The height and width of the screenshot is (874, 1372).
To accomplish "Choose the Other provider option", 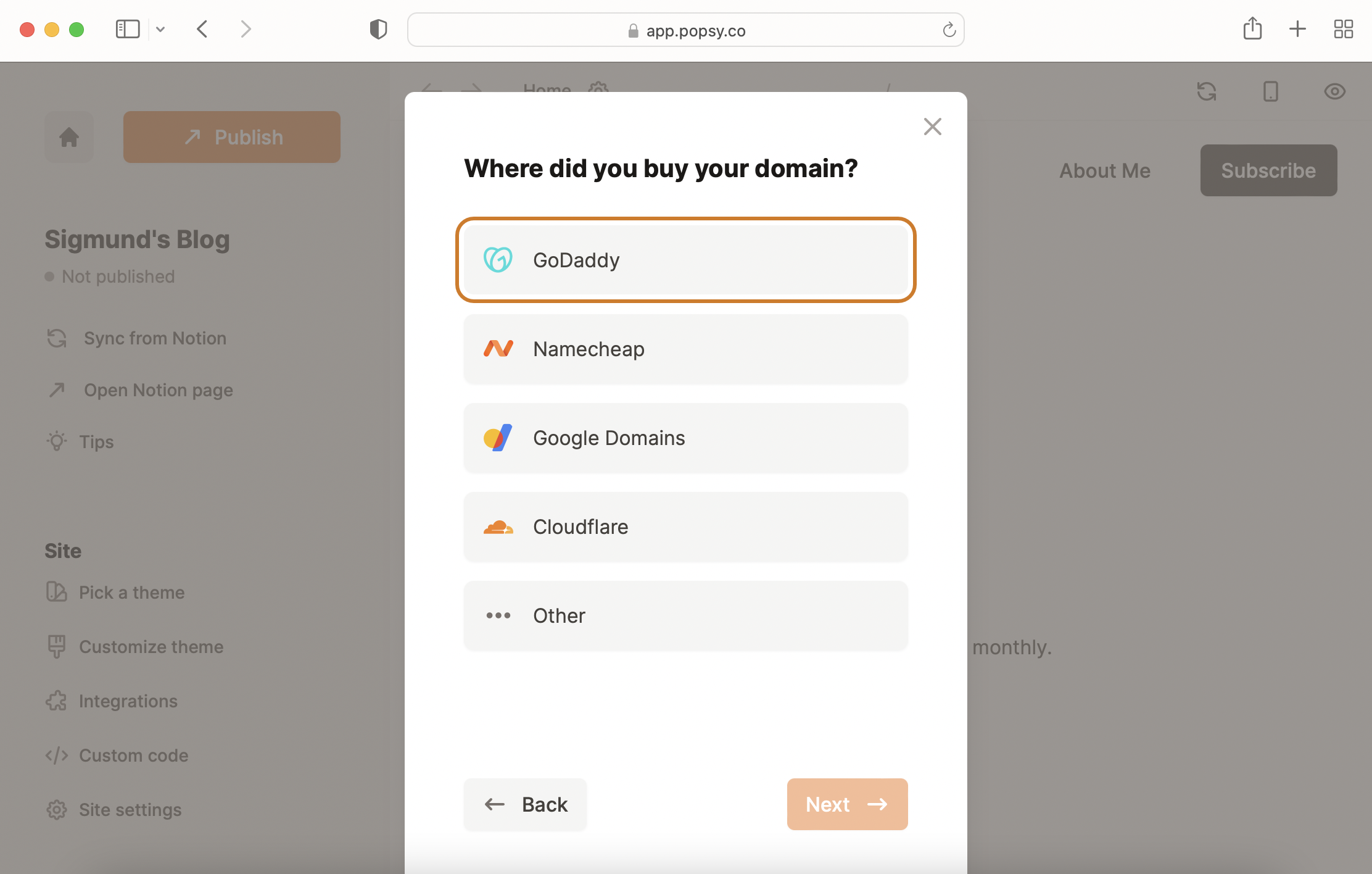I will pos(685,615).
